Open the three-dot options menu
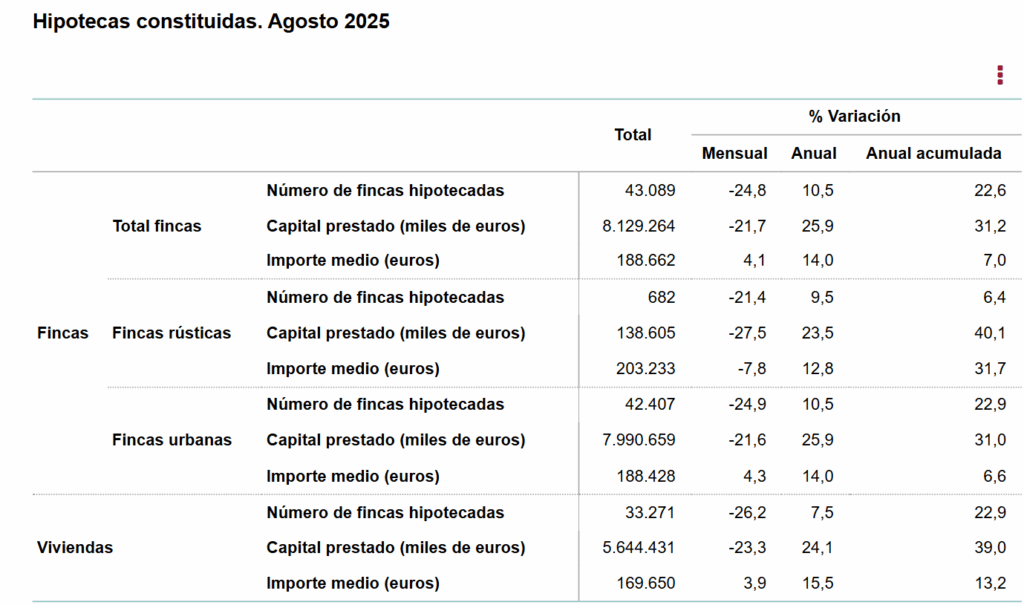This screenshot has width=1024, height=605. (x=999, y=75)
